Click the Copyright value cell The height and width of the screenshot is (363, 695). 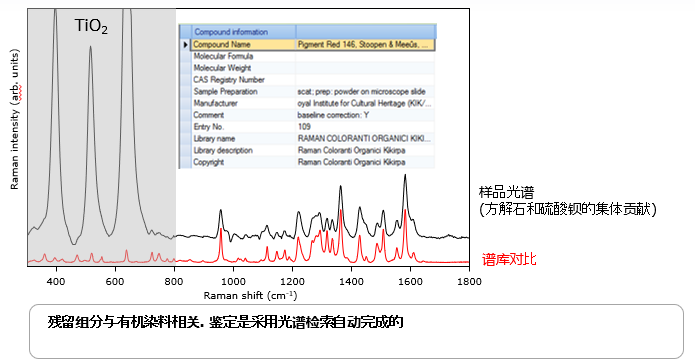(365, 162)
